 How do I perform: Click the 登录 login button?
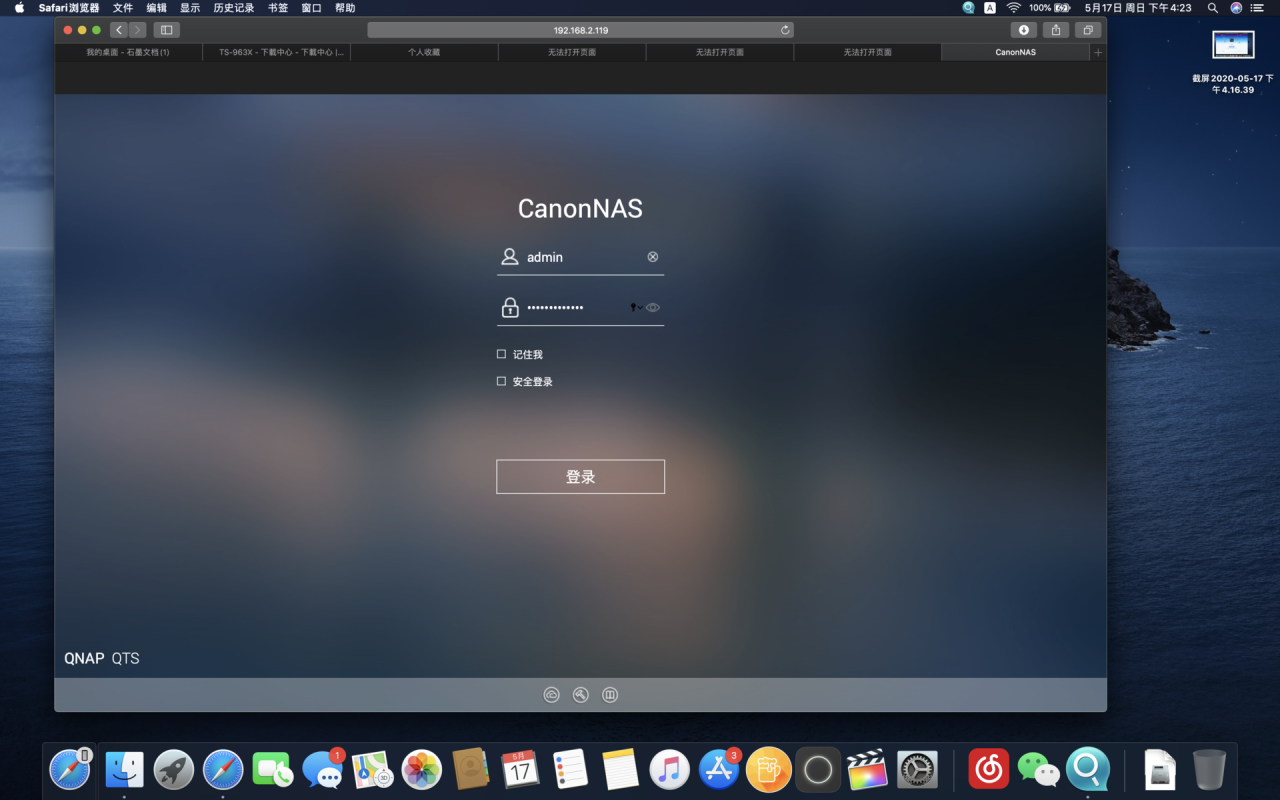(580, 477)
